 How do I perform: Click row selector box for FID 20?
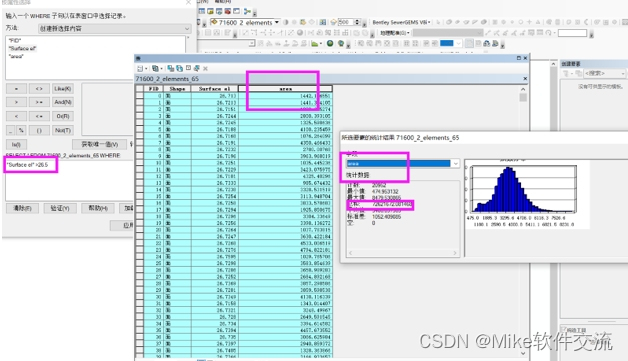(139, 230)
